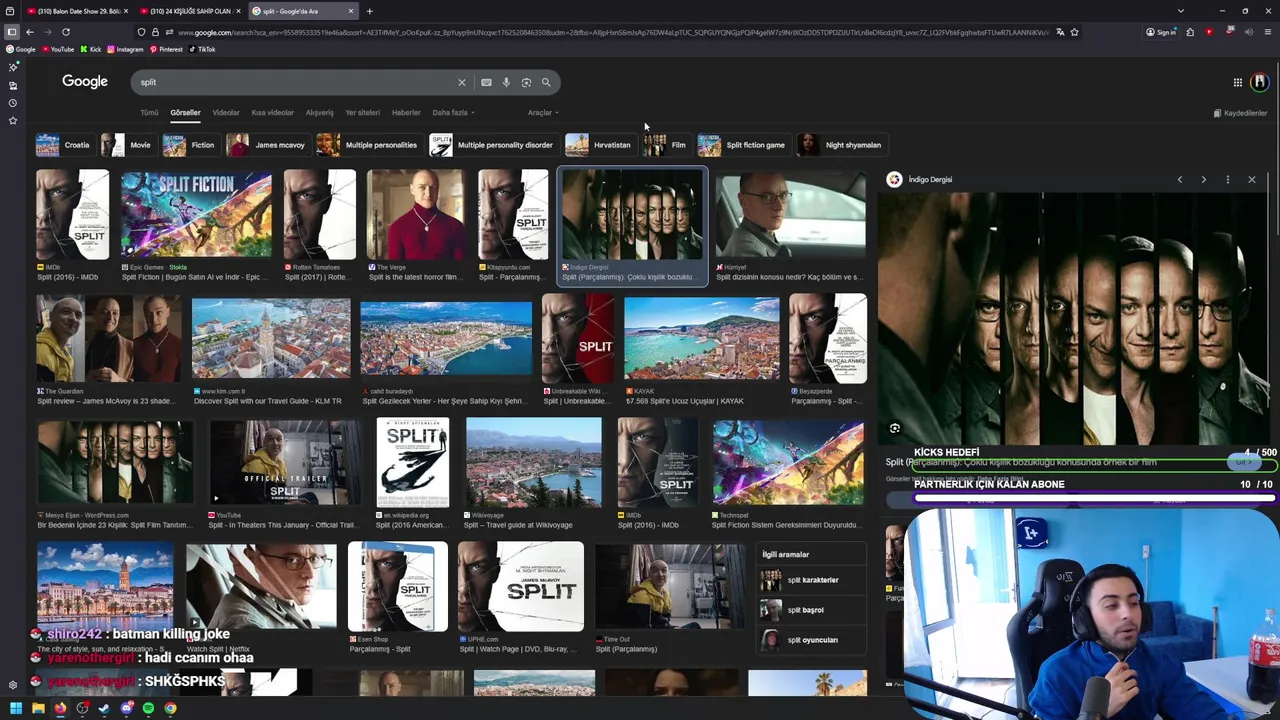Switch to Yer siteleri tab
The width and height of the screenshot is (1280, 720).
[x=362, y=113]
